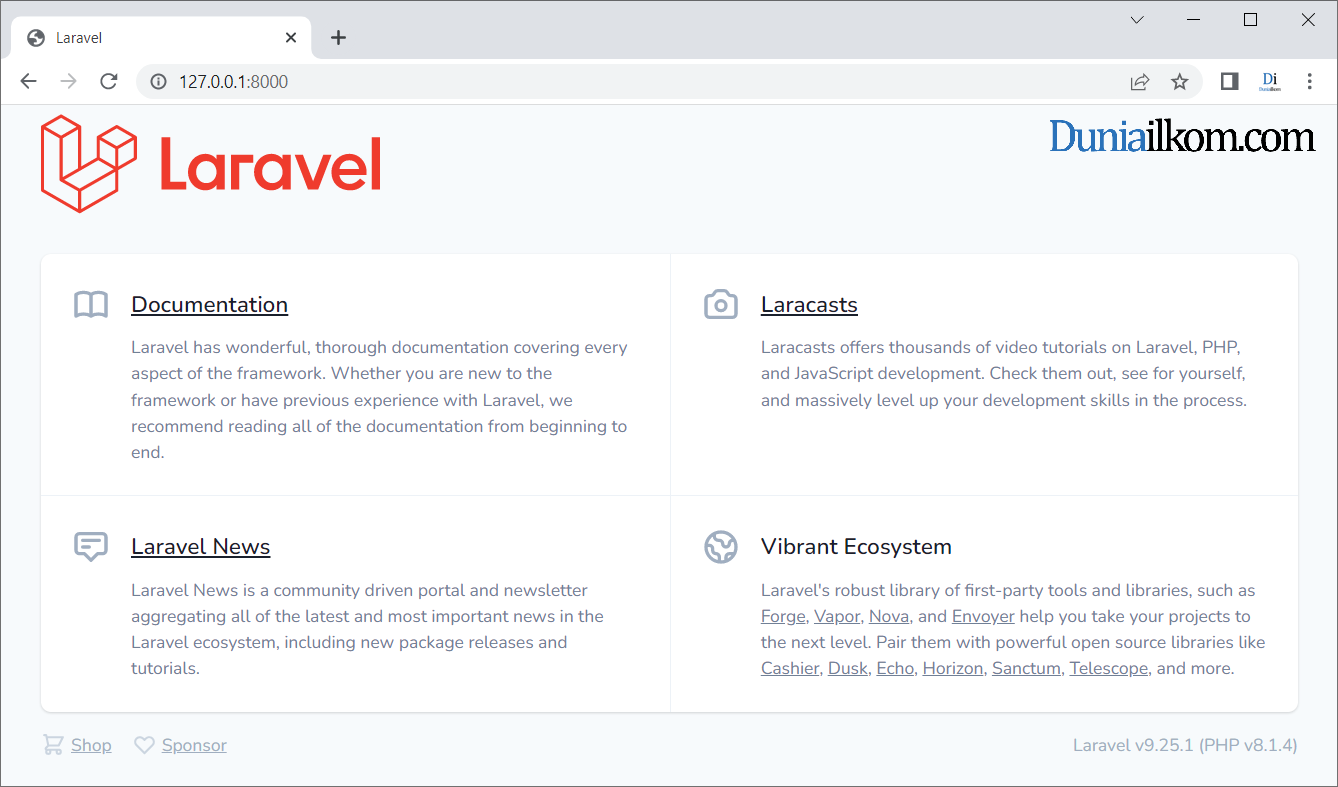
Task: Minimize the browser window
Action: 1194,20
